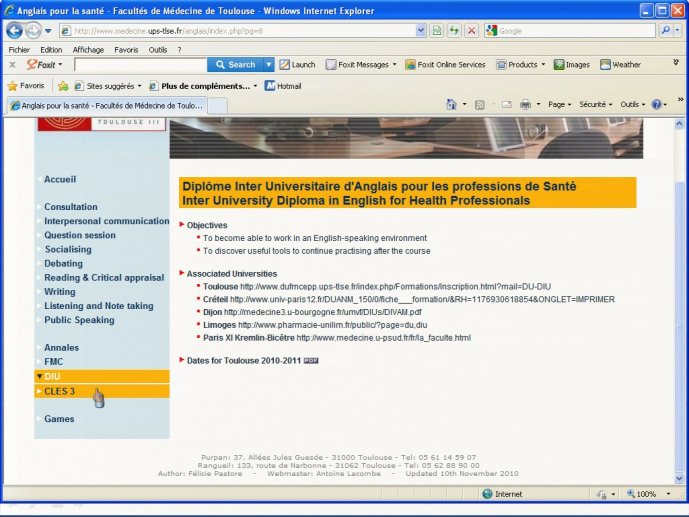Go to Accueil in sidebar
689x517 pixels.
click(x=60, y=179)
